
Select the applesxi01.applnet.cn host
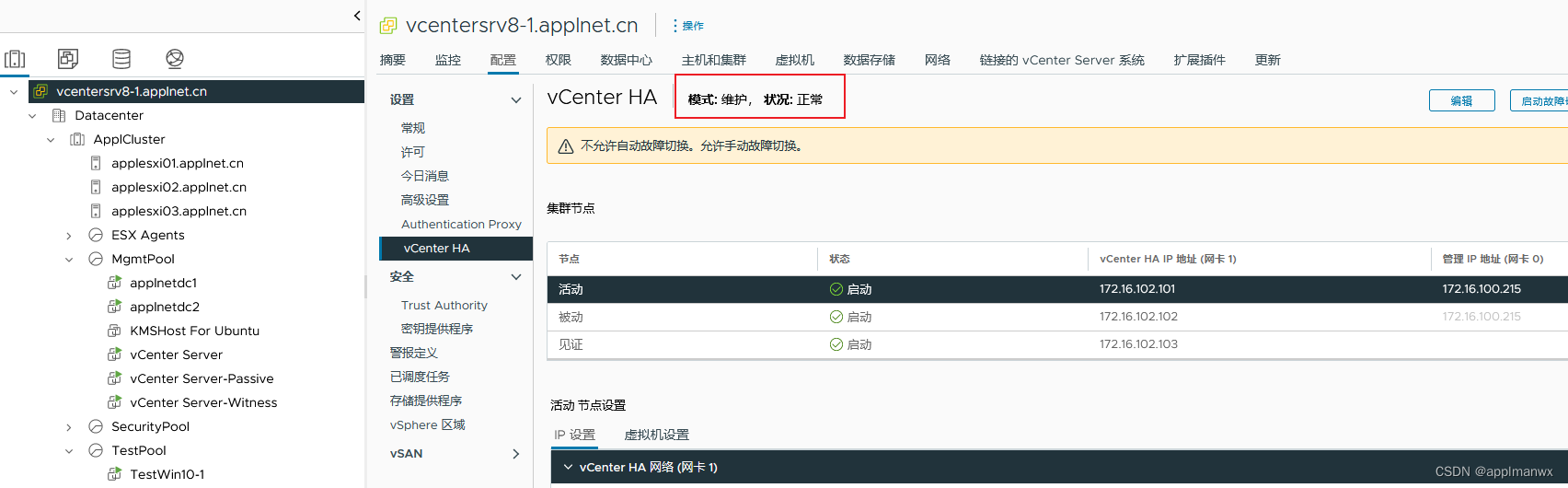pos(178,163)
